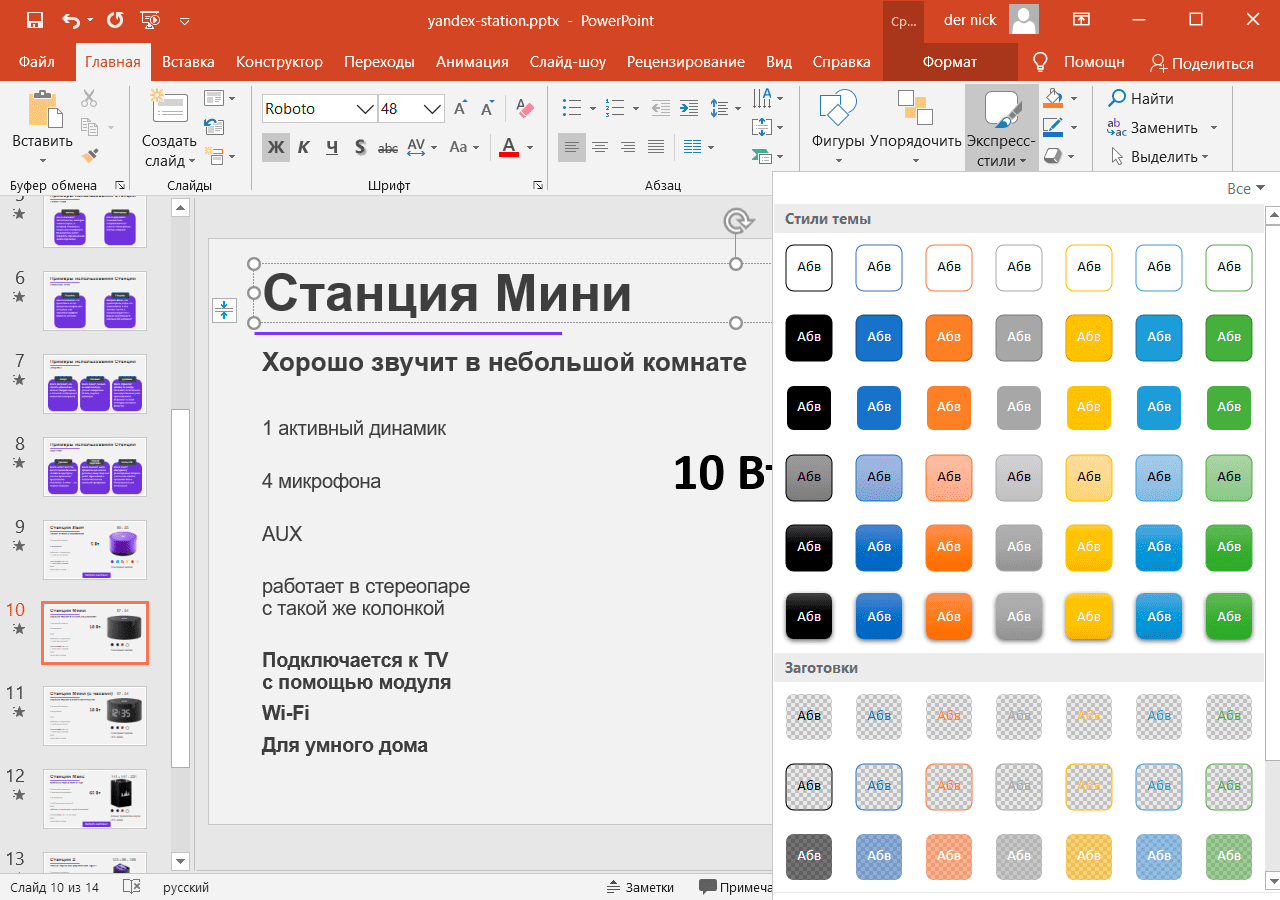This screenshot has height=900, width=1280.
Task: Switch to the Конструктор tab
Action: (x=279, y=62)
